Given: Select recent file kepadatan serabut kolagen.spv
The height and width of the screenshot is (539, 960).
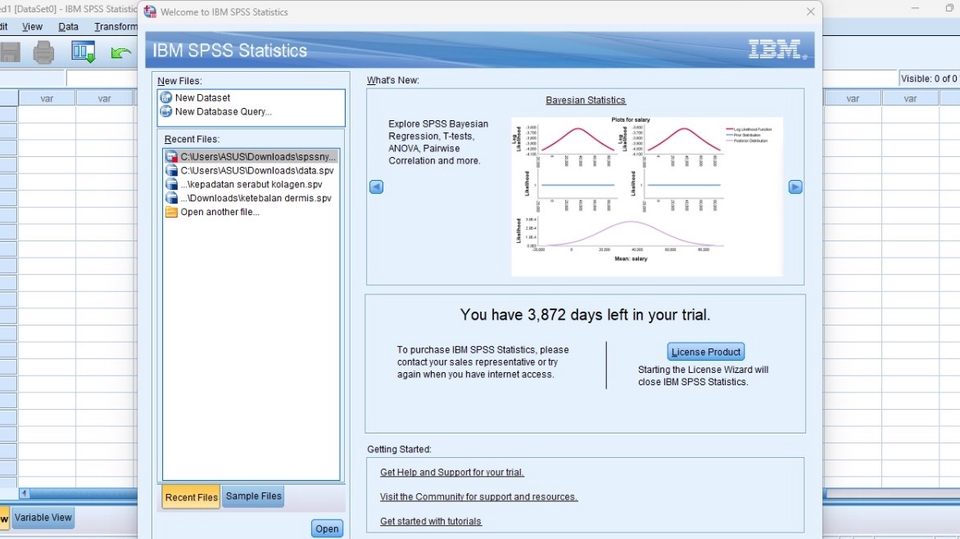Looking at the screenshot, I should pos(251,184).
